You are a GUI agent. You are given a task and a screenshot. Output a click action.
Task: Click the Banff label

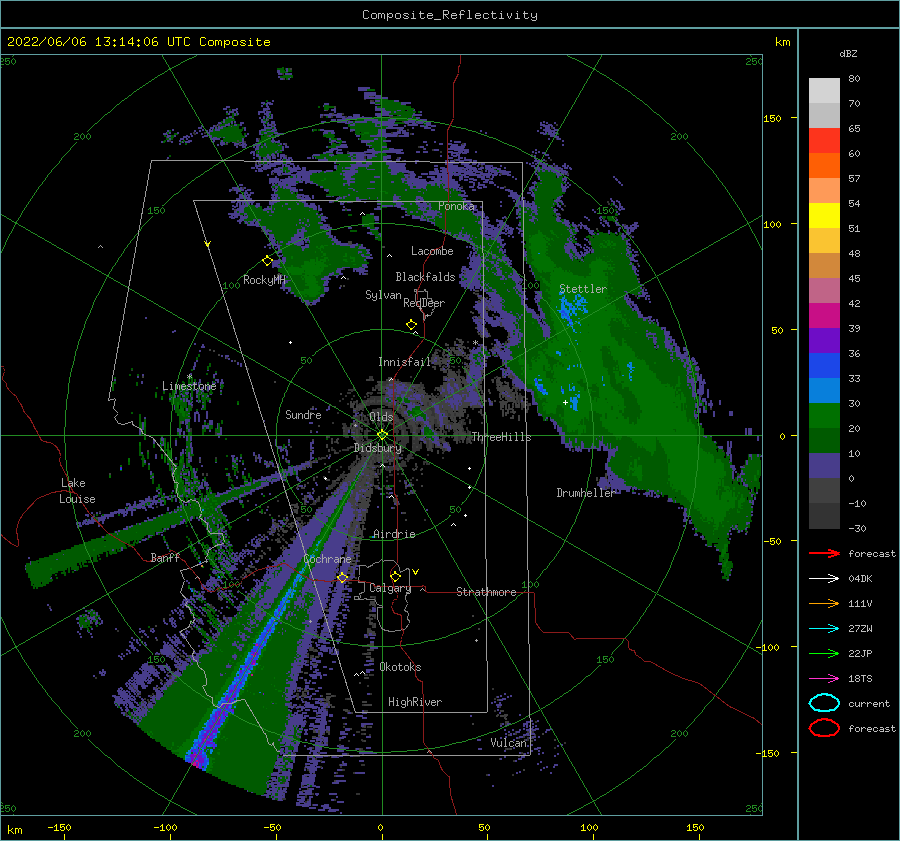click(x=165, y=557)
